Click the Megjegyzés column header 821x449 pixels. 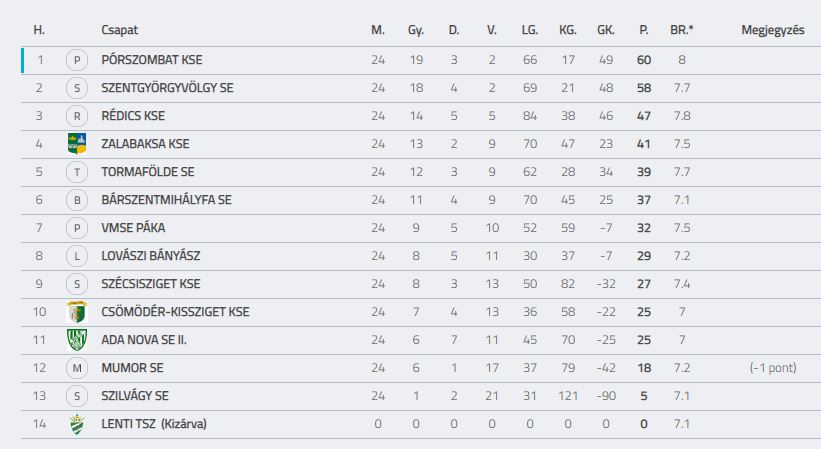click(x=773, y=30)
